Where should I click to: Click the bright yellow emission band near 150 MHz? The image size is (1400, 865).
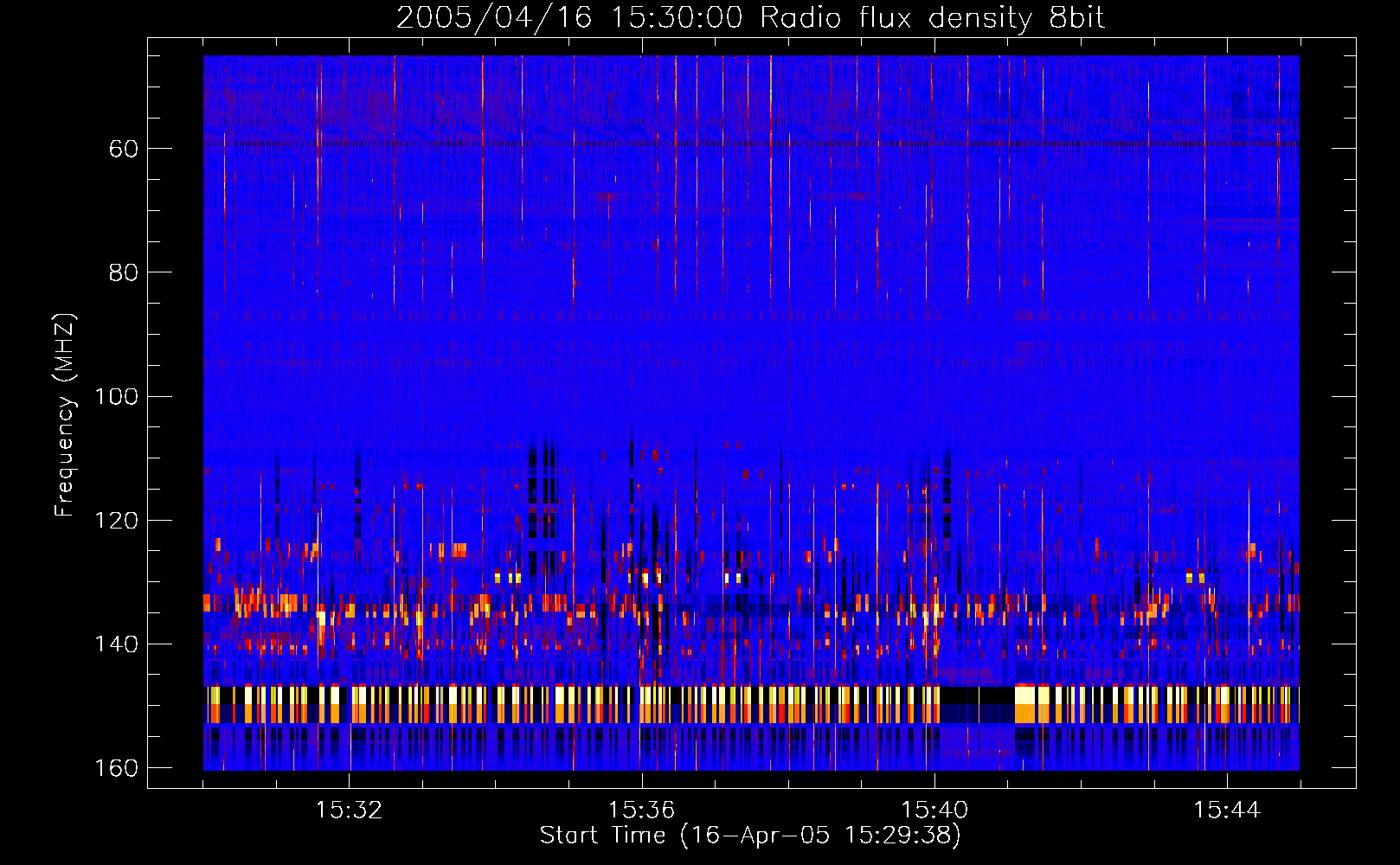[751, 704]
